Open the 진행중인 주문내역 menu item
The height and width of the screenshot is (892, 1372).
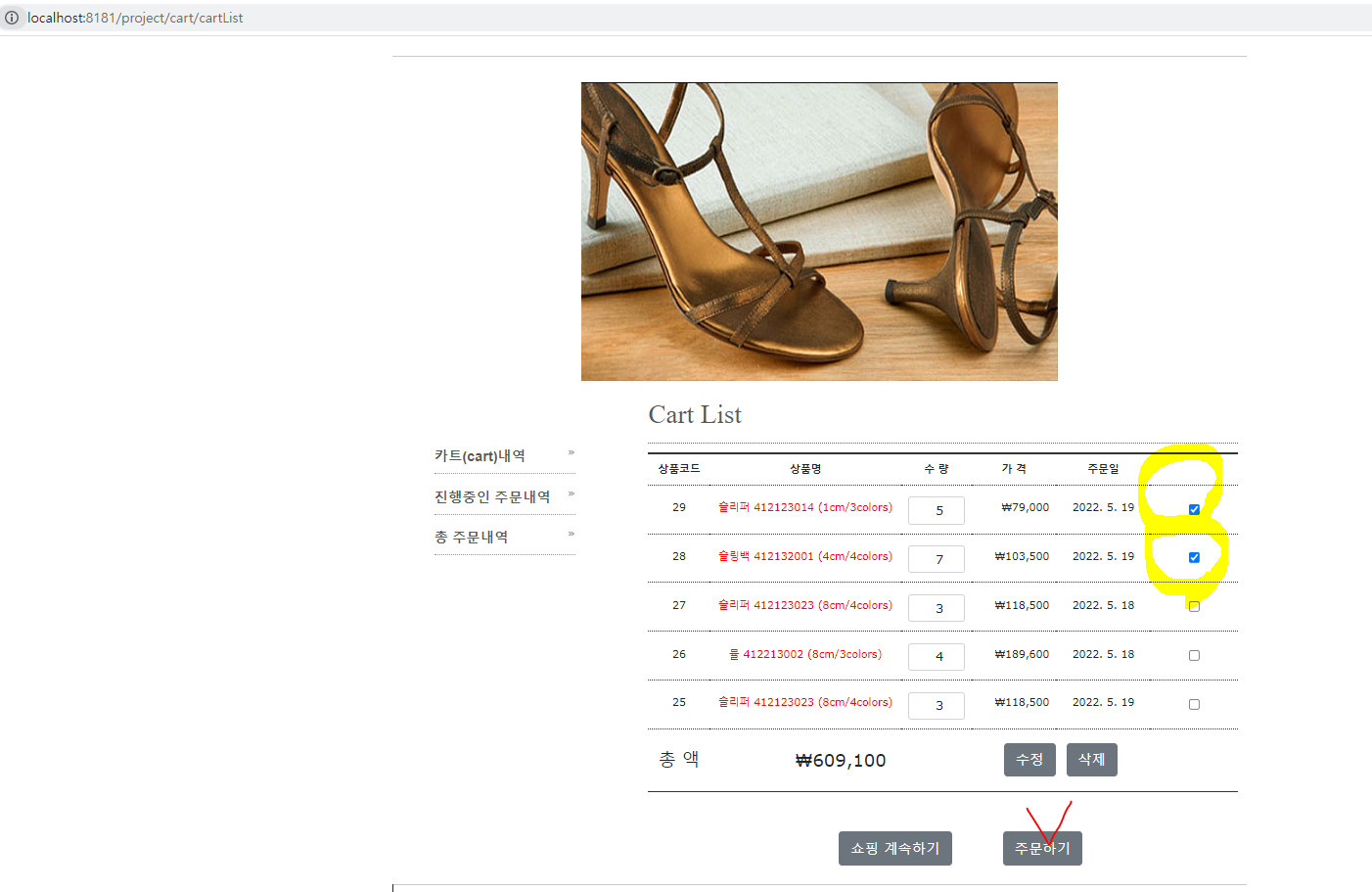pos(492,496)
